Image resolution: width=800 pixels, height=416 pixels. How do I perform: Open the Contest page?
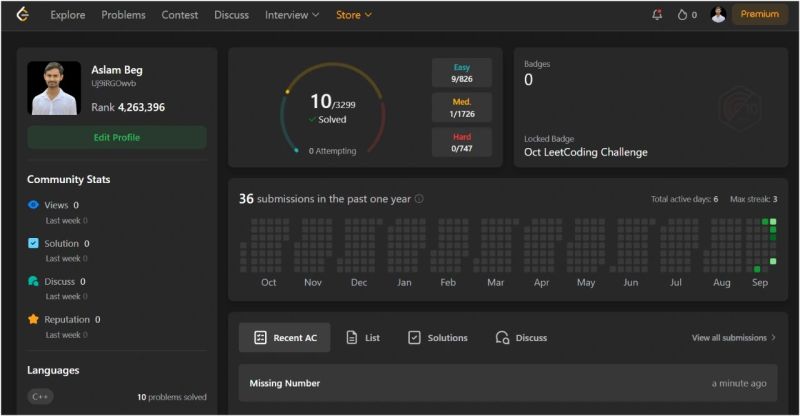pyautogui.click(x=180, y=15)
